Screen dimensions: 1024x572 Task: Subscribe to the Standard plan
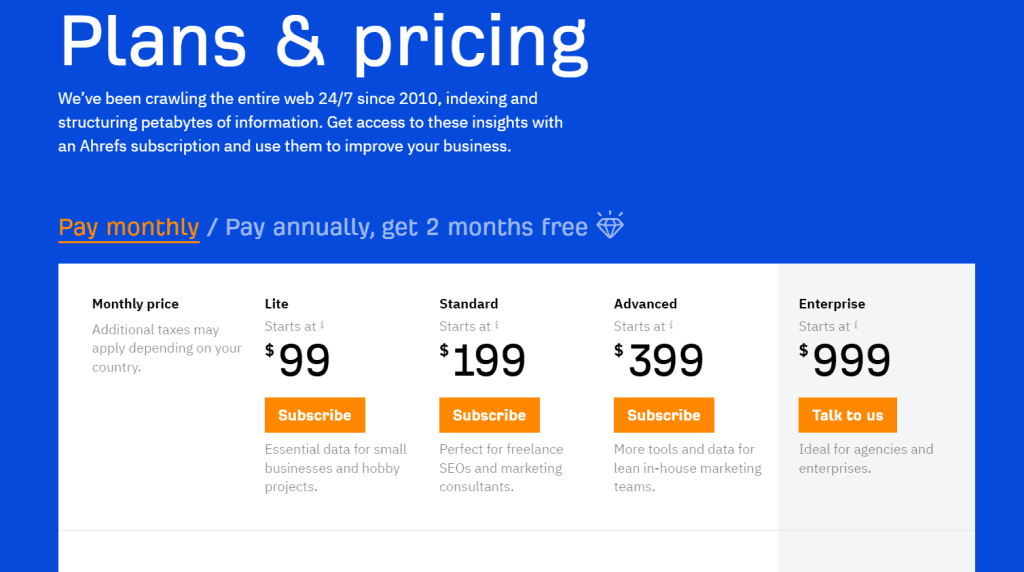(489, 415)
